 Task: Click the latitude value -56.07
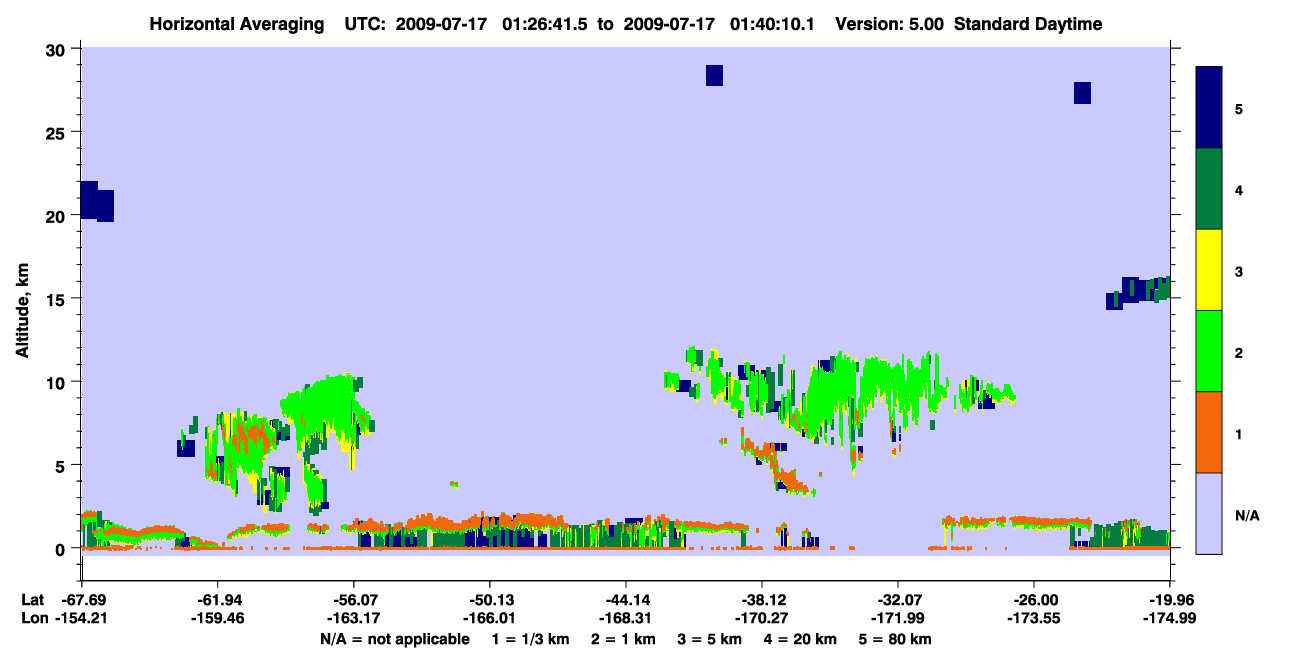point(354,600)
